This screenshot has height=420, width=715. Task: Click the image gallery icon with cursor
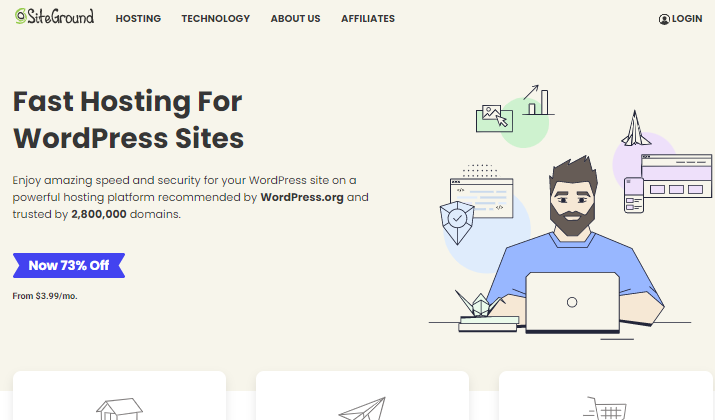pyautogui.click(x=494, y=119)
